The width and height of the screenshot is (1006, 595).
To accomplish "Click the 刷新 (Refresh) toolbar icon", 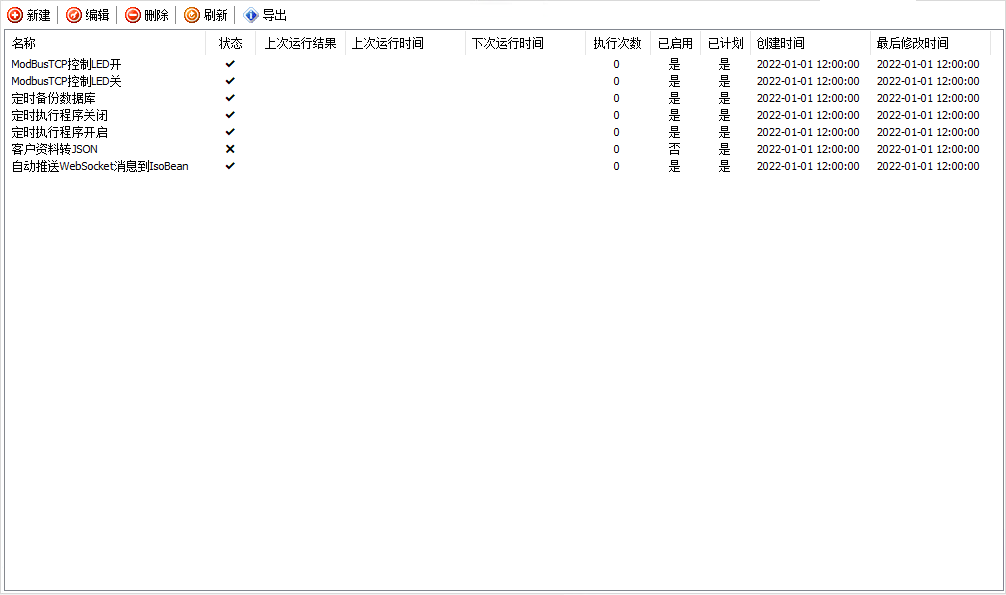I will click(192, 15).
